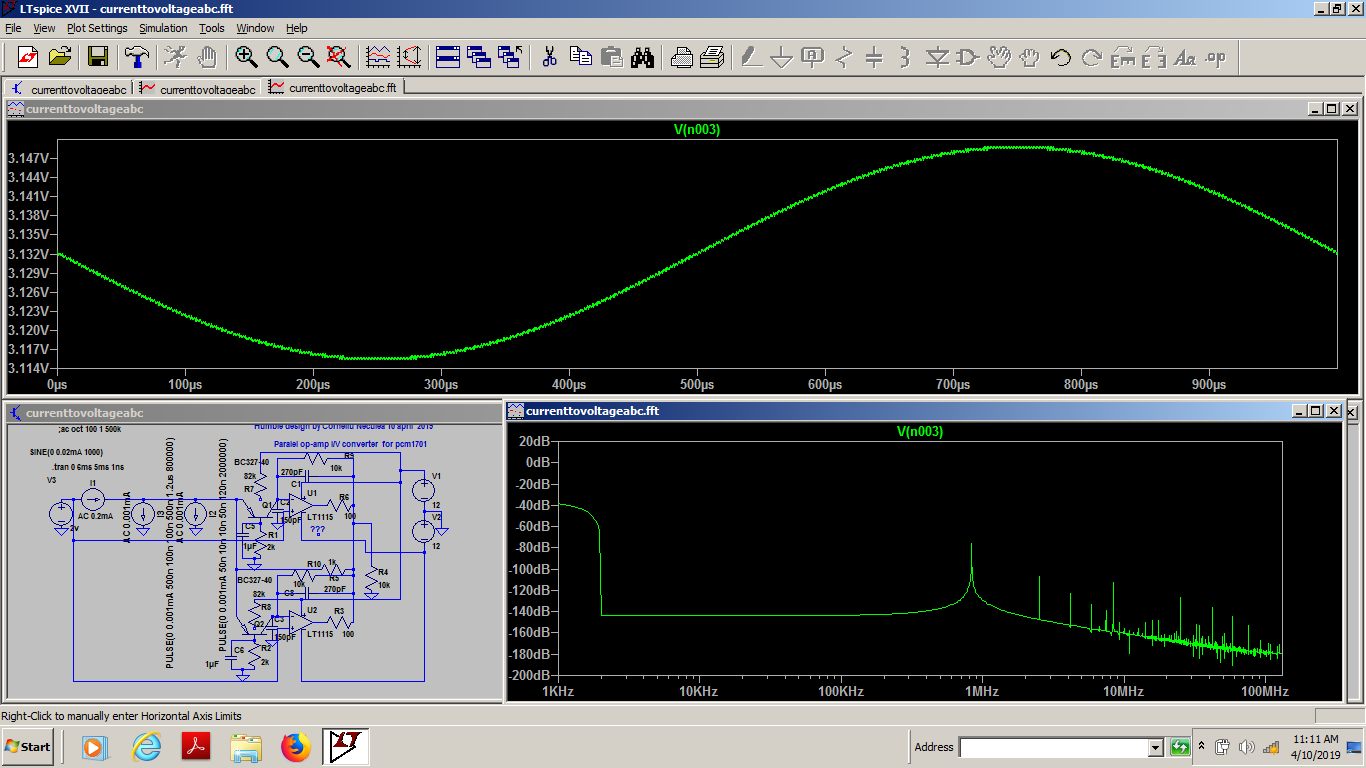Click the Zoom out minus magnifier

(308, 57)
